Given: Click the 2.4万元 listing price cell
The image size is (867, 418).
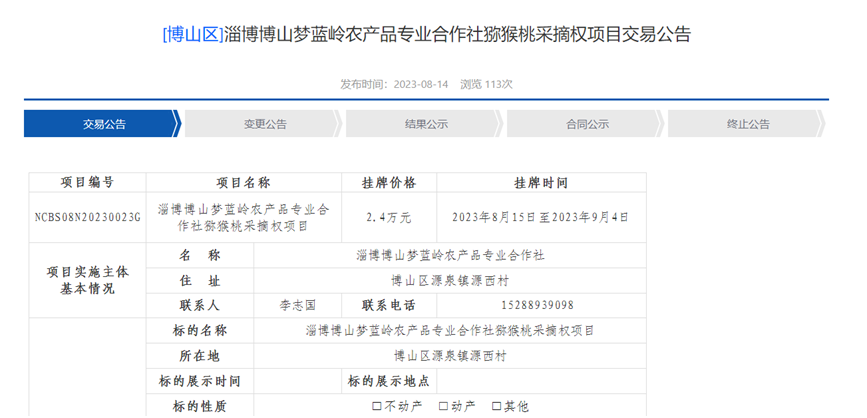Looking at the screenshot, I should (x=388, y=217).
